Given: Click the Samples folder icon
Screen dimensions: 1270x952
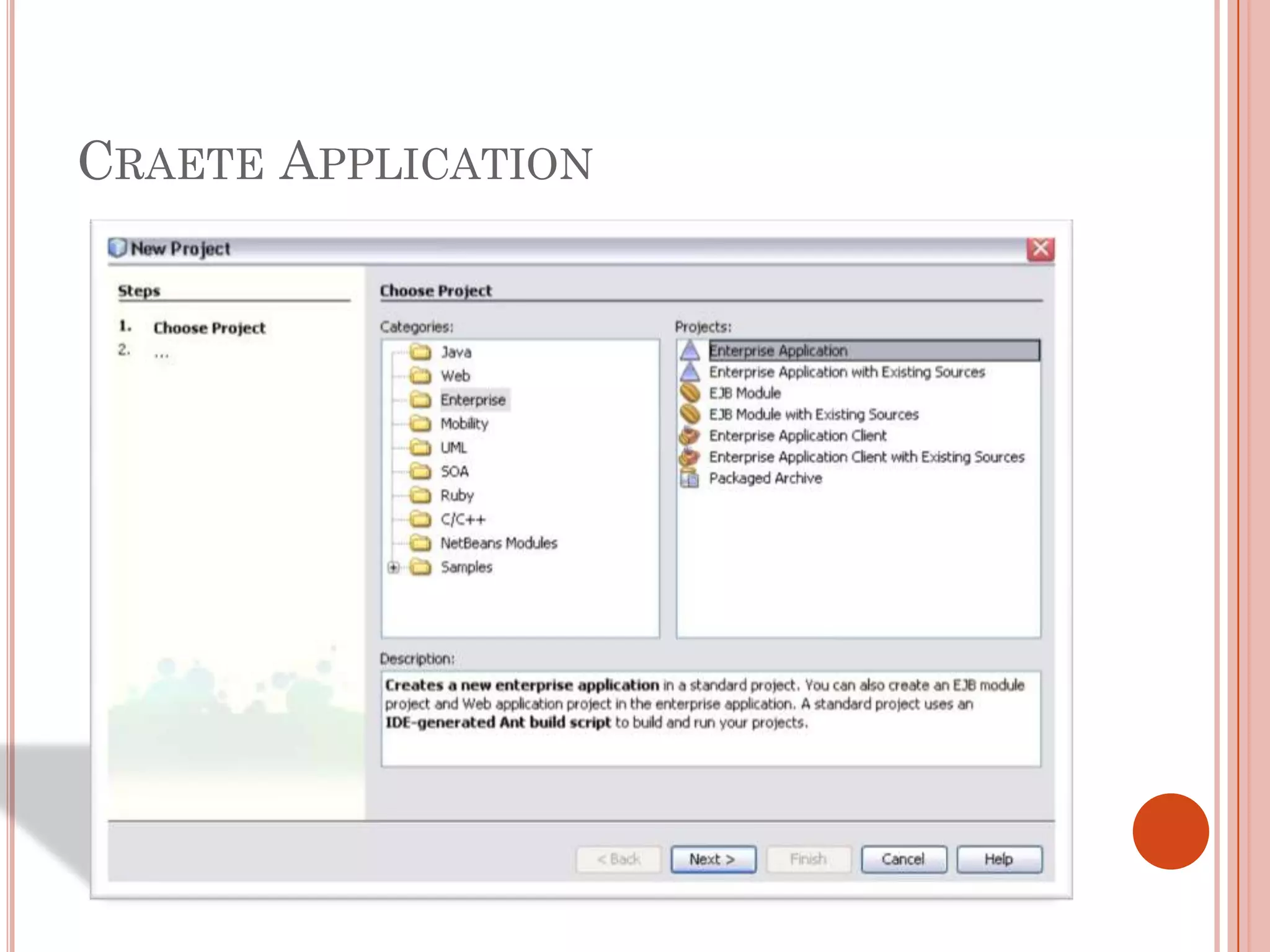Looking at the screenshot, I should pyautogui.click(x=421, y=567).
